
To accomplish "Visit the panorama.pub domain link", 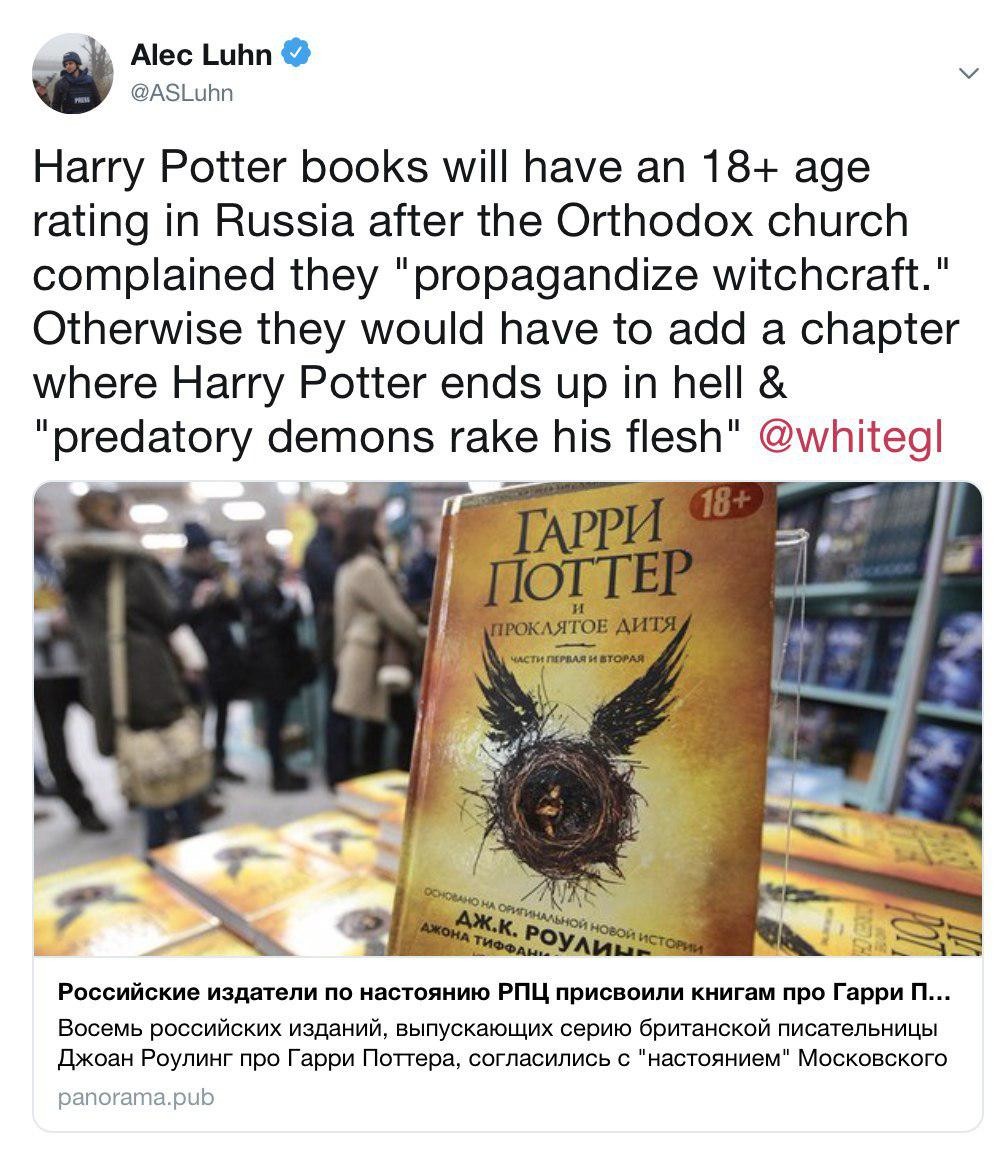I will 136,1098.
